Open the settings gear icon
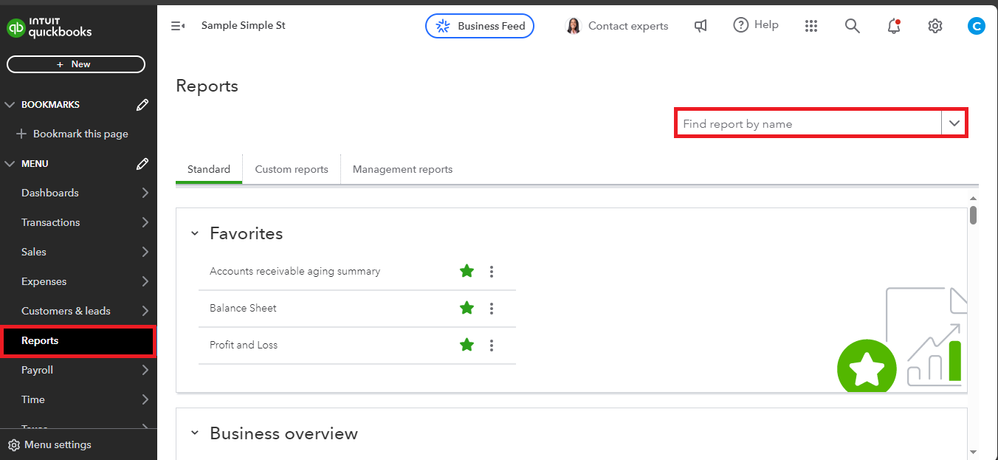 [935, 26]
